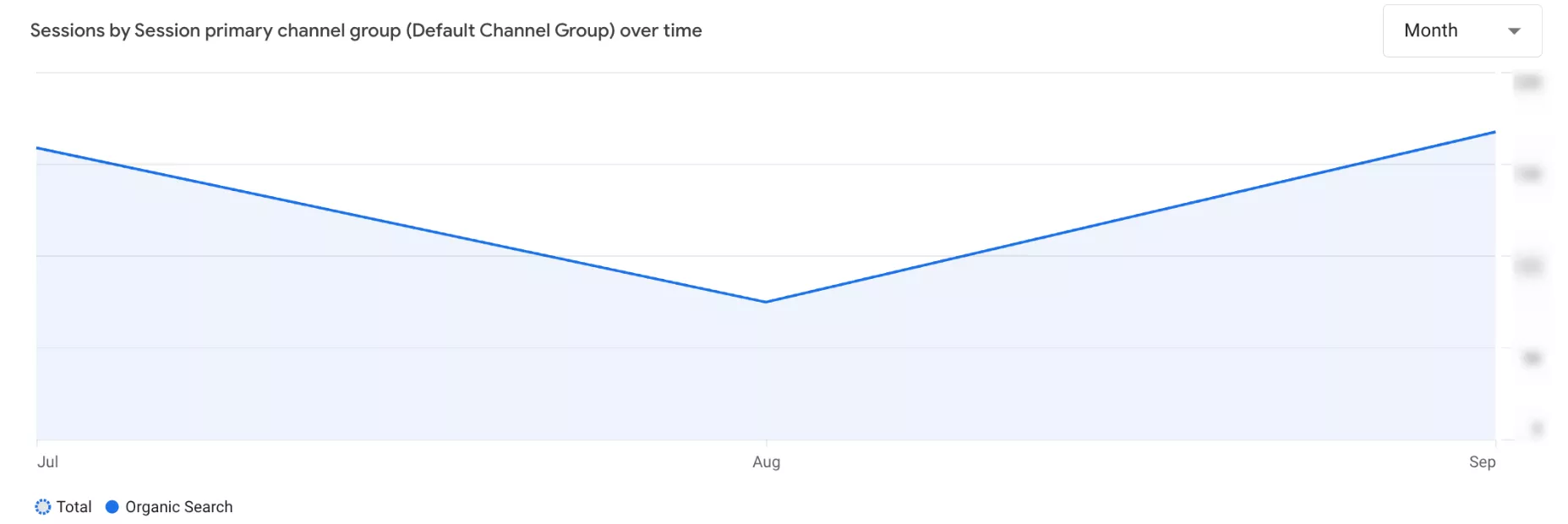Select the July starting point of the line
This screenshot has width=1568, height=524.
point(37,148)
